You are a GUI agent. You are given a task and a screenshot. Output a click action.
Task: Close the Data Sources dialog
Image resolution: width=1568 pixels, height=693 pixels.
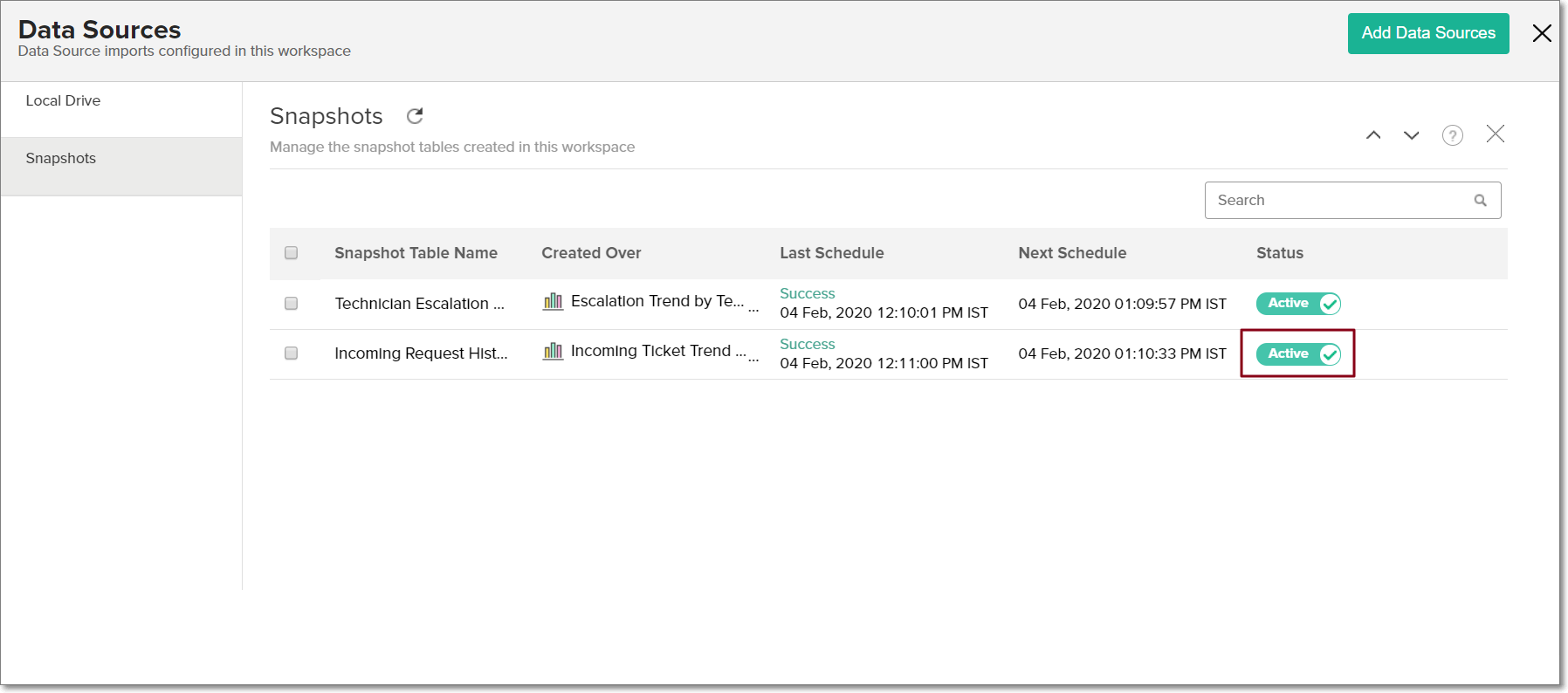tap(1542, 33)
